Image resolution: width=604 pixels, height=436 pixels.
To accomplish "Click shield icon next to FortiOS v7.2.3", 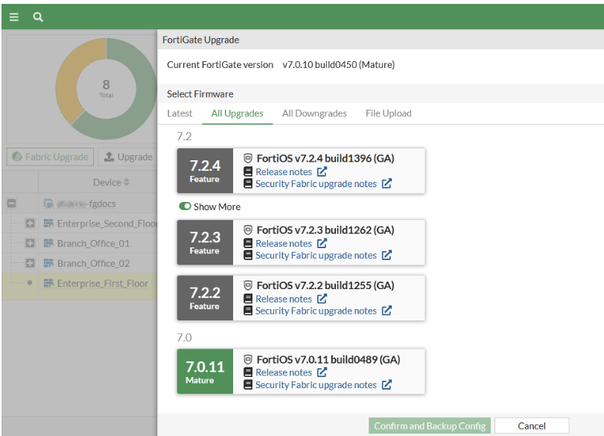I will click(248, 230).
